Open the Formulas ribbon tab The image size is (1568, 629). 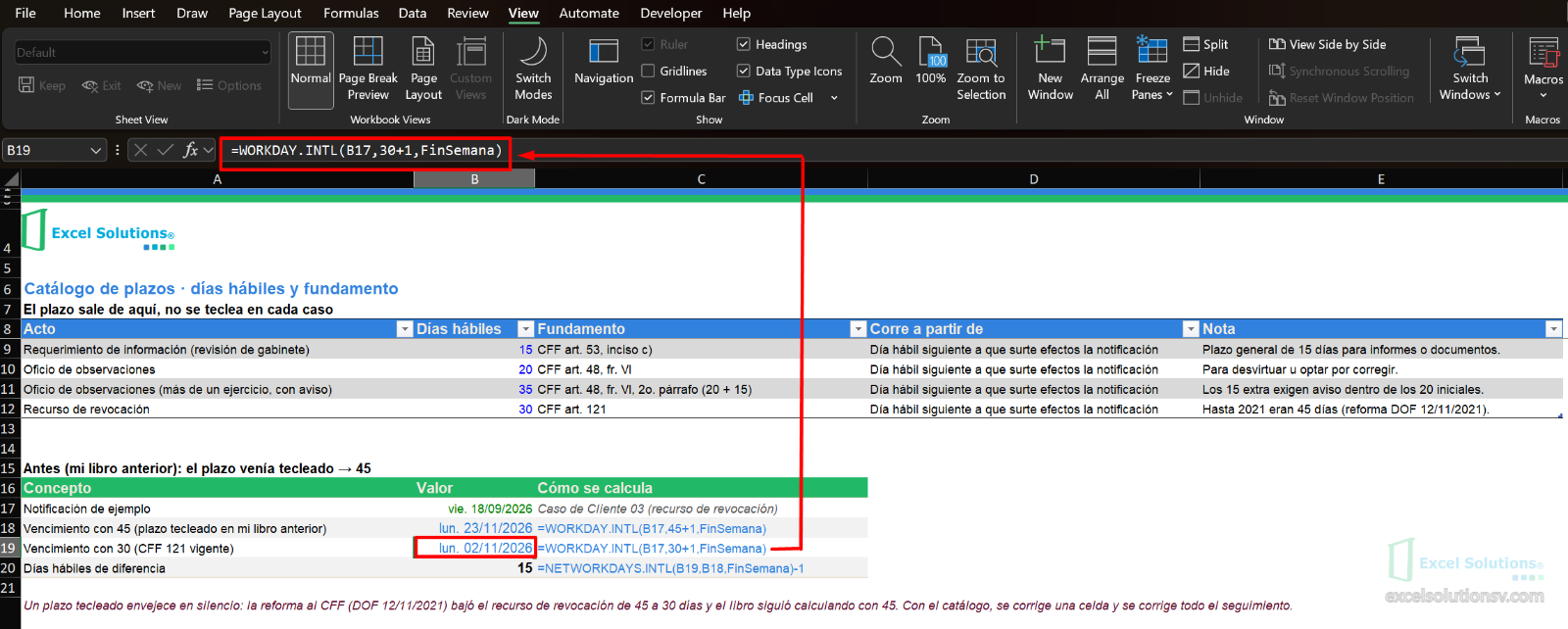click(x=351, y=13)
